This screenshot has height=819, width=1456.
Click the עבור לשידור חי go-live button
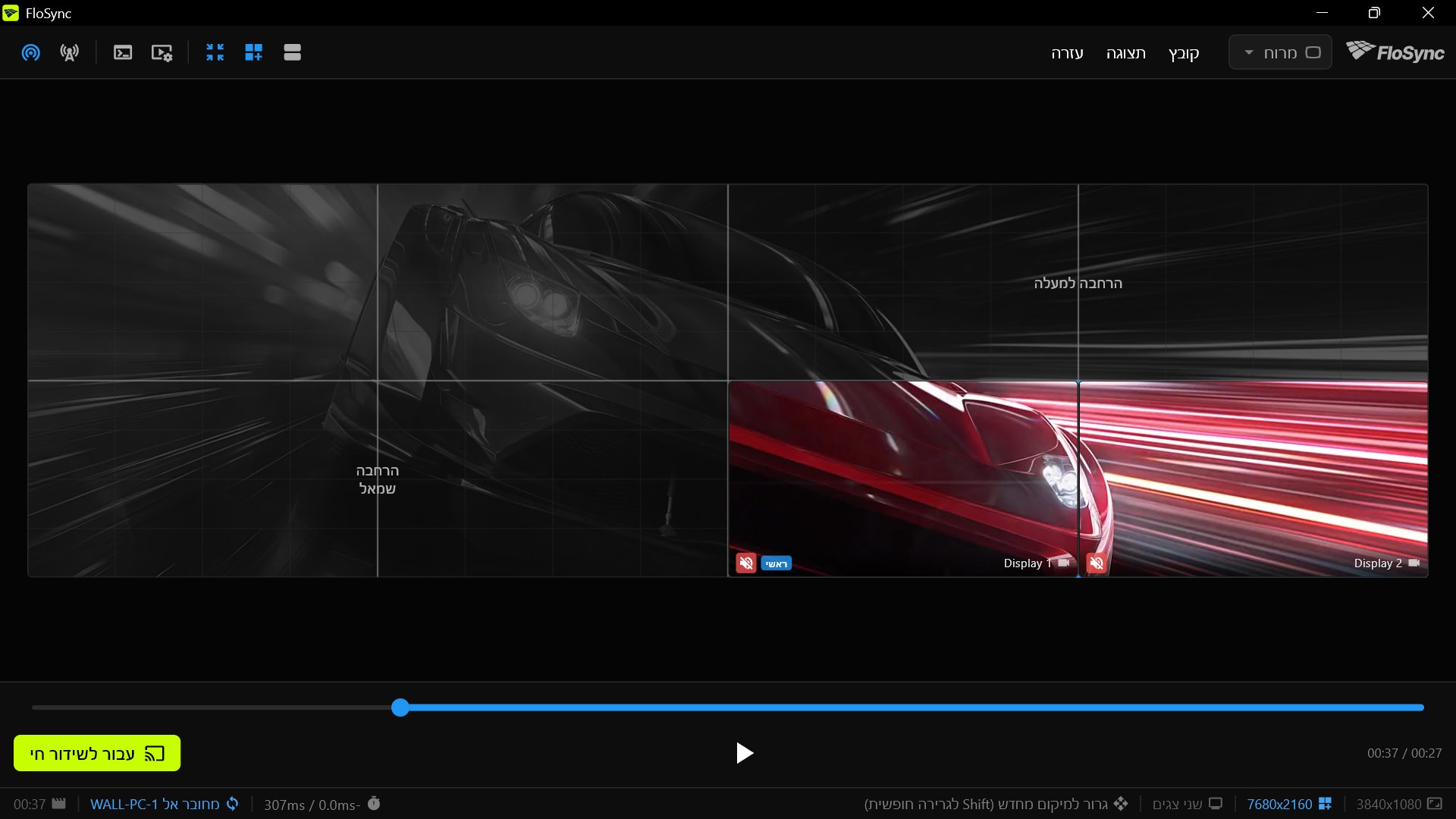click(x=97, y=753)
